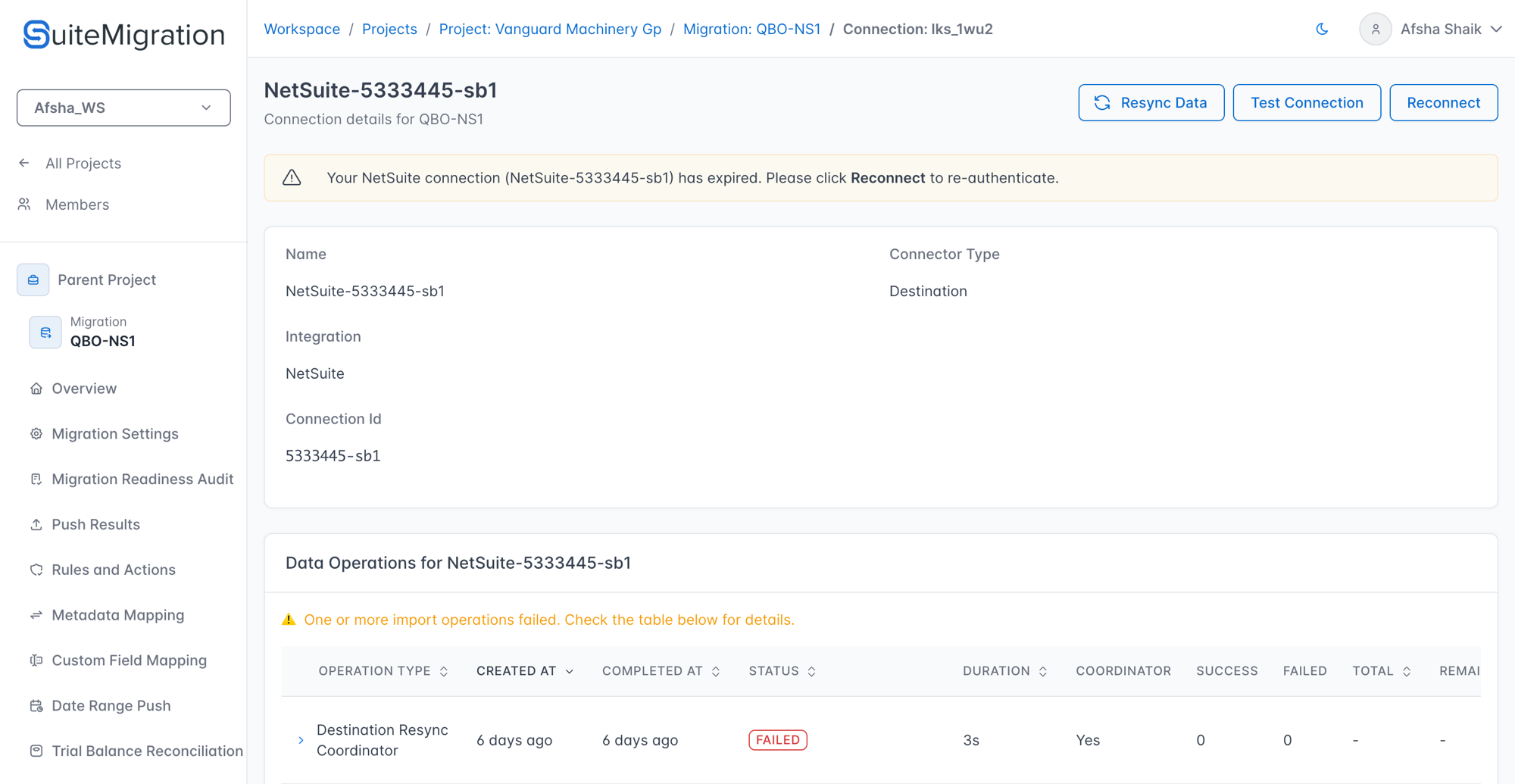Click the Trial Balance Reconciliation icon
The height and width of the screenshot is (784, 1515).
[36, 751]
